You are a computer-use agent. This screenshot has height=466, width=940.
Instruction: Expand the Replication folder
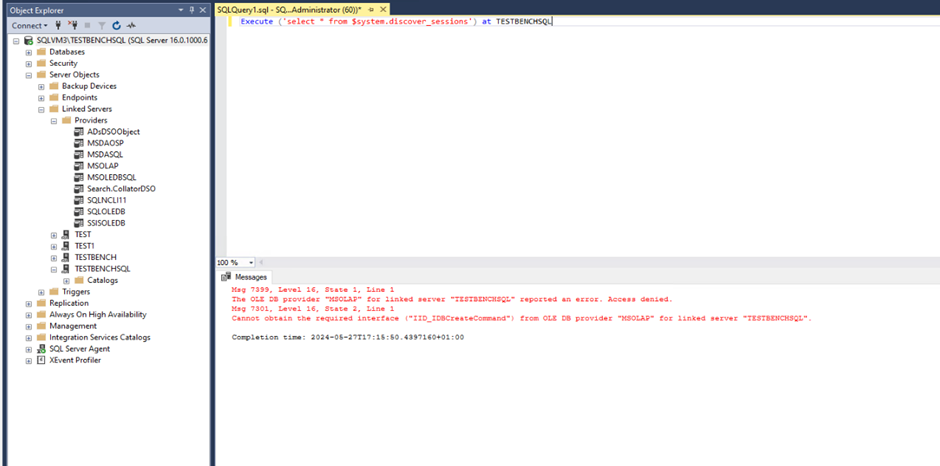(28, 303)
